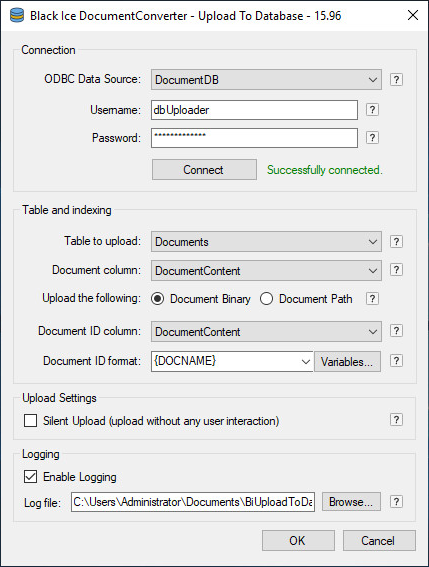
Task: Open help for Table to upload
Action: (396, 241)
